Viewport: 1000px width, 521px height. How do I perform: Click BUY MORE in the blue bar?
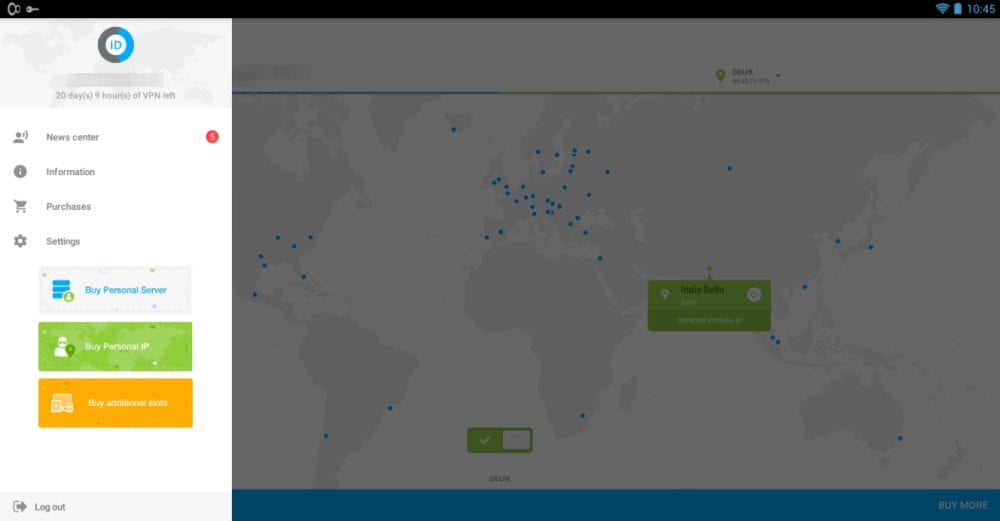(962, 505)
